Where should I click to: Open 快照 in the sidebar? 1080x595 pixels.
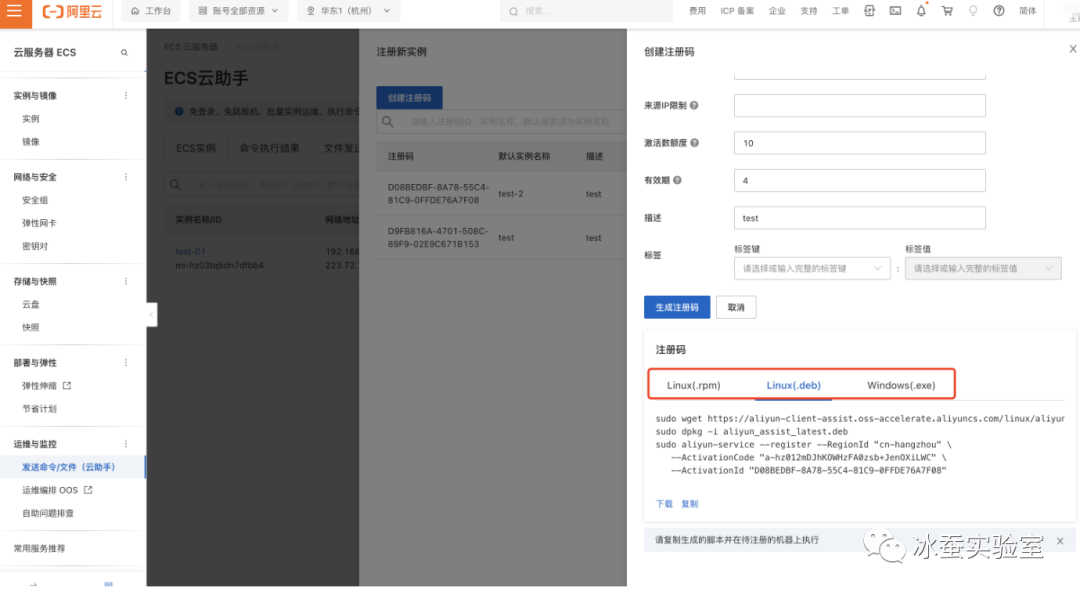click(31, 327)
